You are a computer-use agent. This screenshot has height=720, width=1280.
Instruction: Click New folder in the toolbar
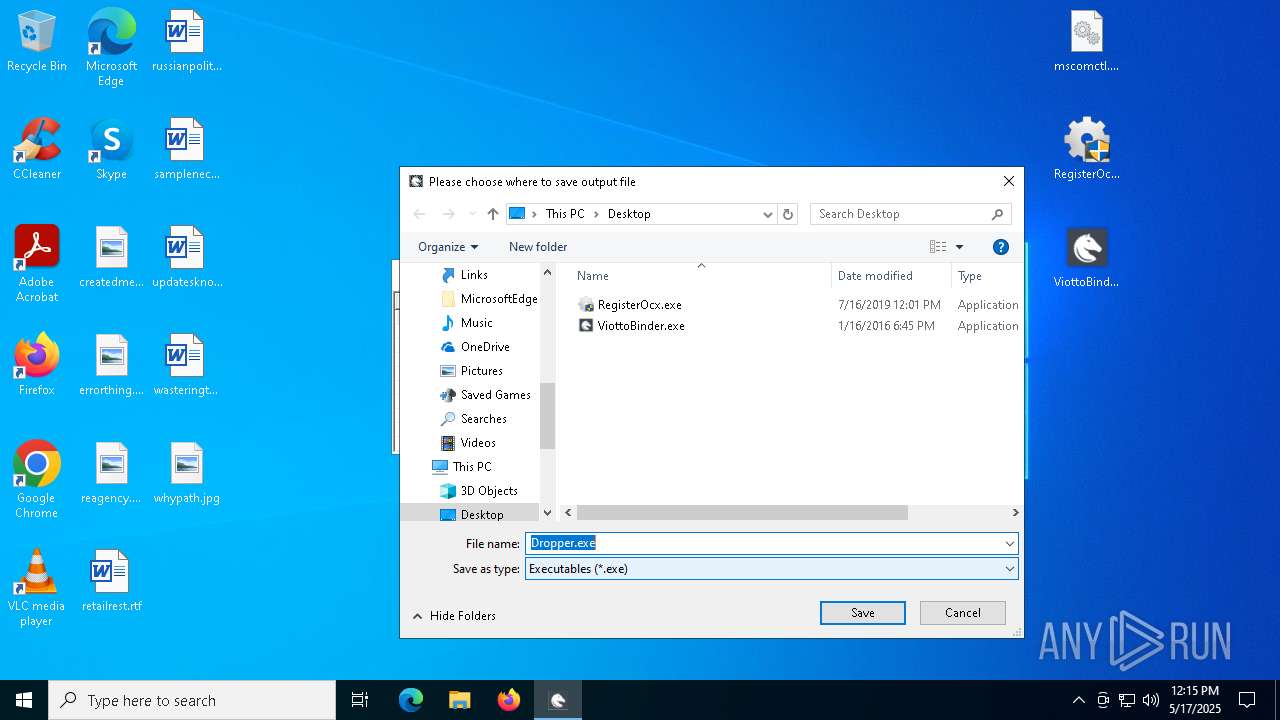pyautogui.click(x=538, y=247)
